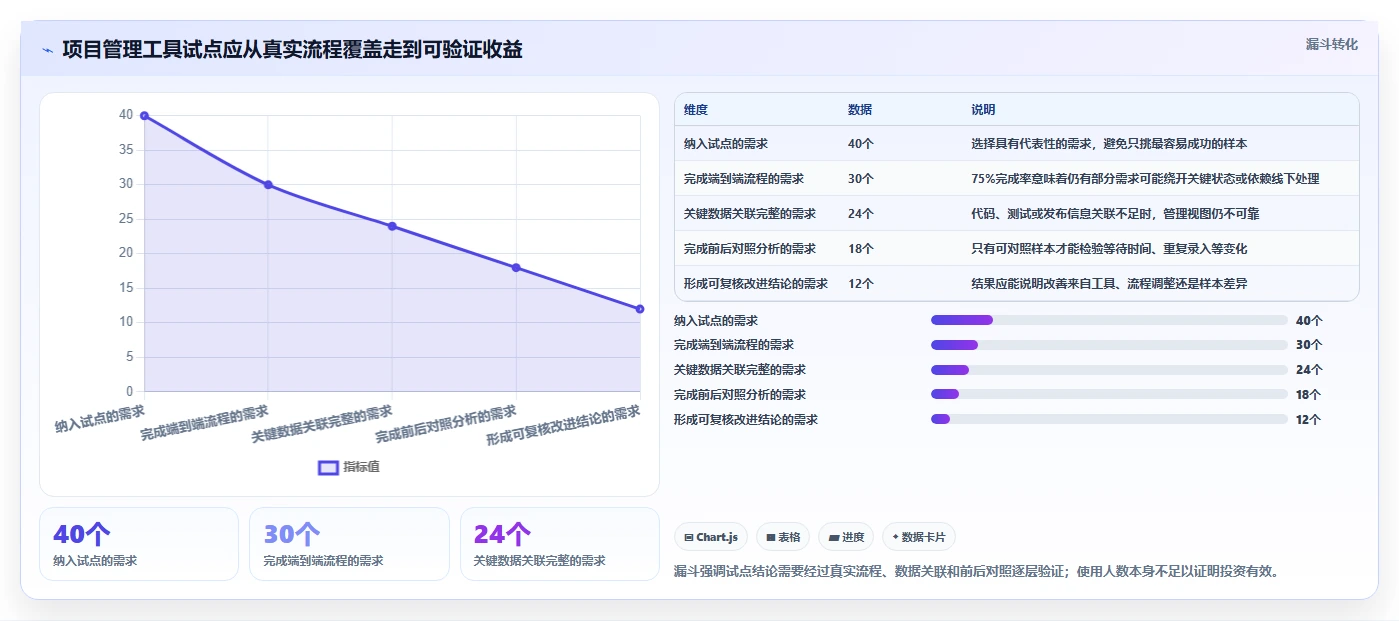Toggle the 指标值 legend swatch
Screen dimensions: 1399x621
click(328, 467)
